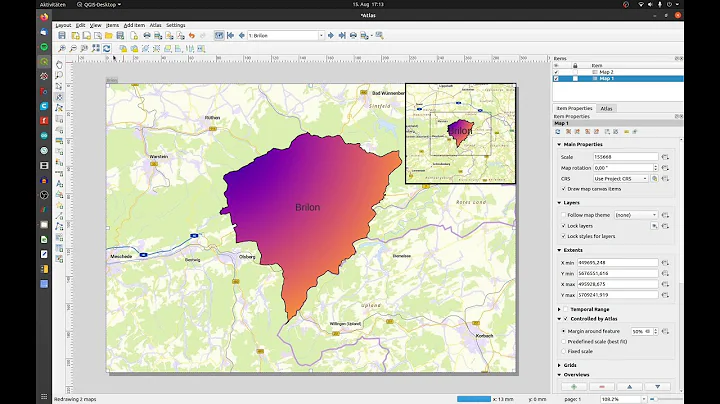Viewport: 720px width, 404px height.
Task: Collapse the Main Properties section
Action: coord(559,144)
